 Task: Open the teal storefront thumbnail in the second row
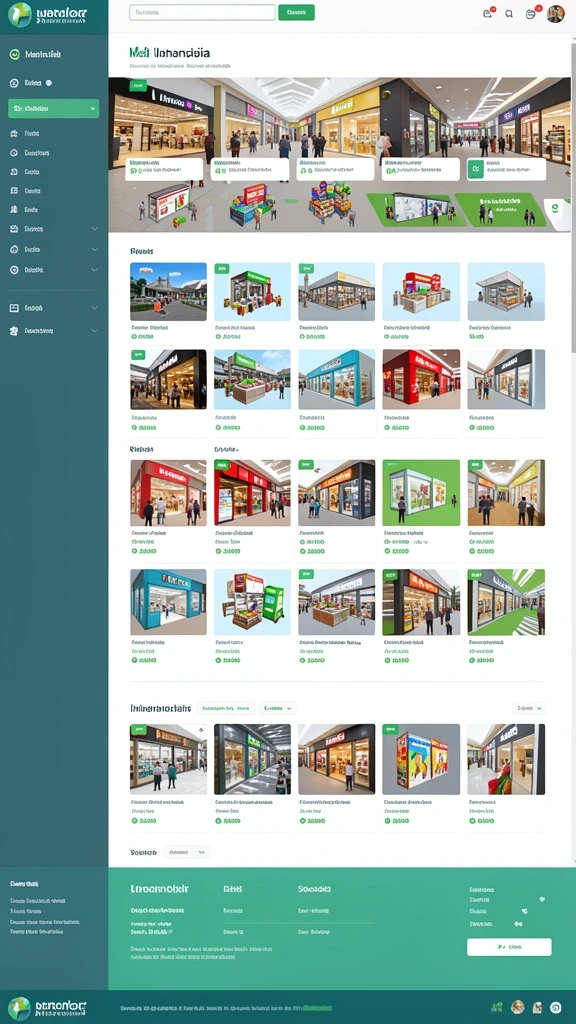pyautogui.click(x=337, y=379)
